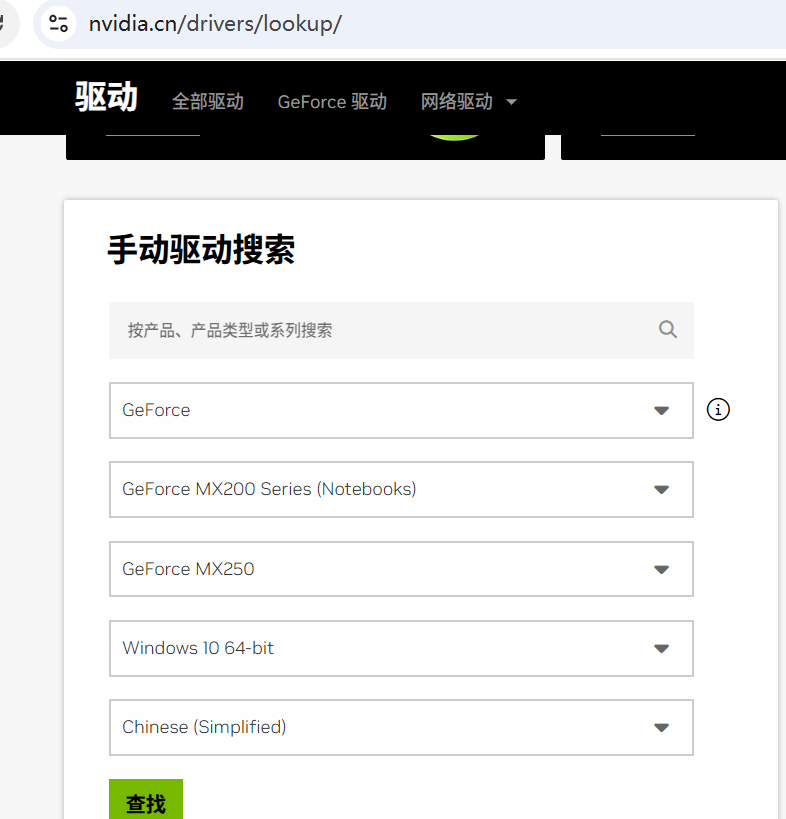Image resolution: width=786 pixels, height=819 pixels.
Task: Open the GeForce product type dropdown
Action: pyautogui.click(x=401, y=411)
